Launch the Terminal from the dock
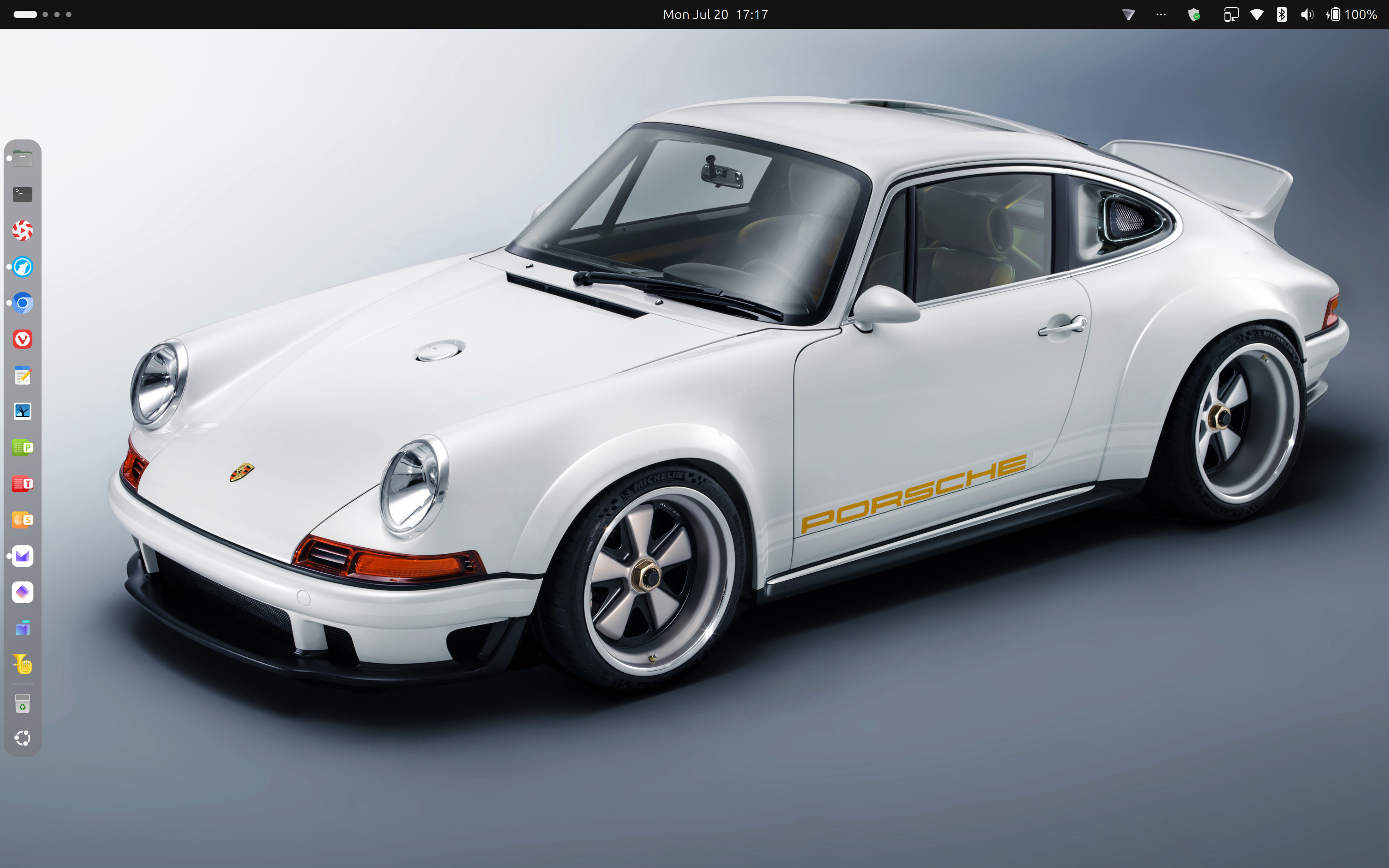This screenshot has height=868, width=1389. 23,194
